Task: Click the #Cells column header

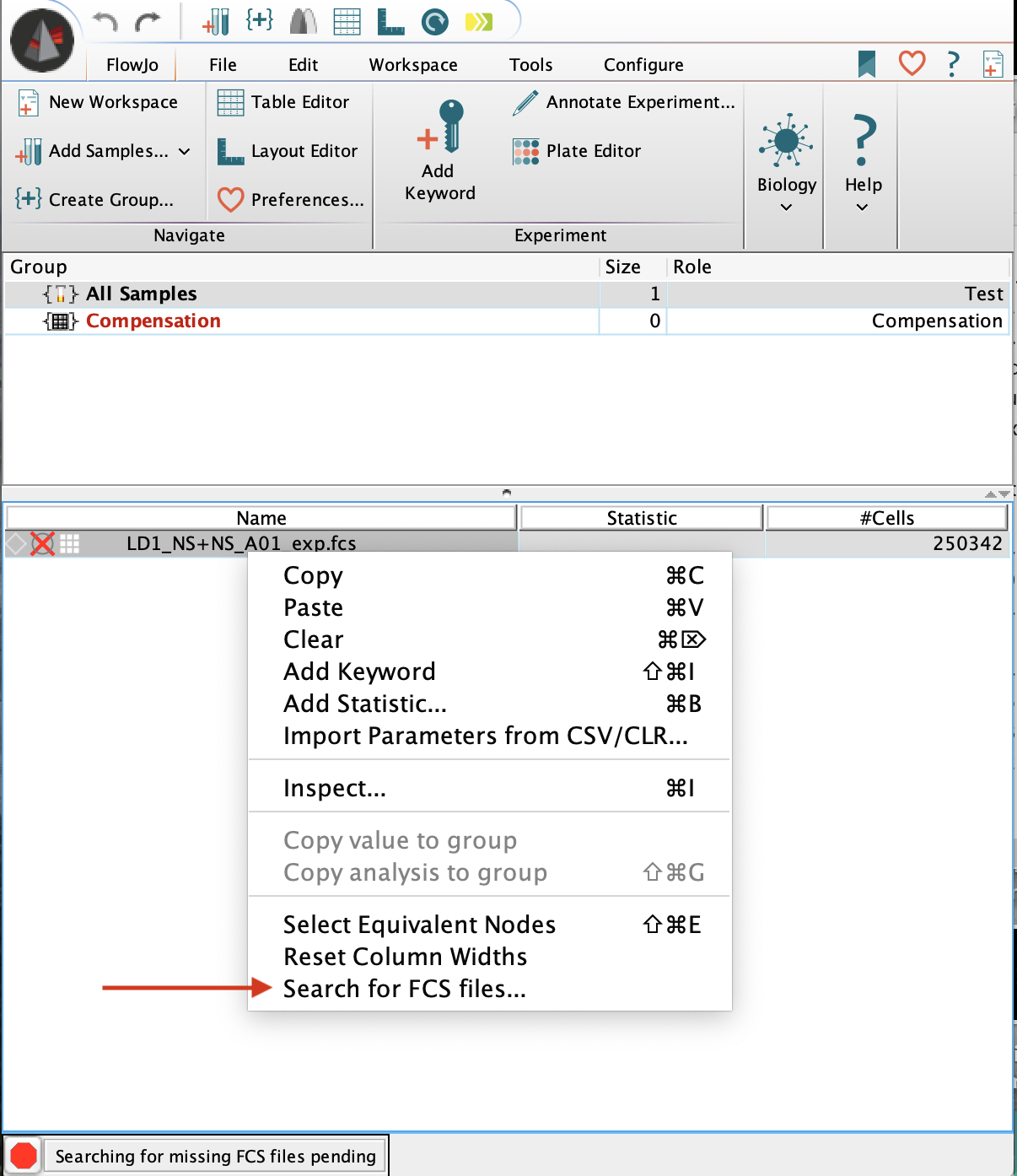Action: (887, 518)
